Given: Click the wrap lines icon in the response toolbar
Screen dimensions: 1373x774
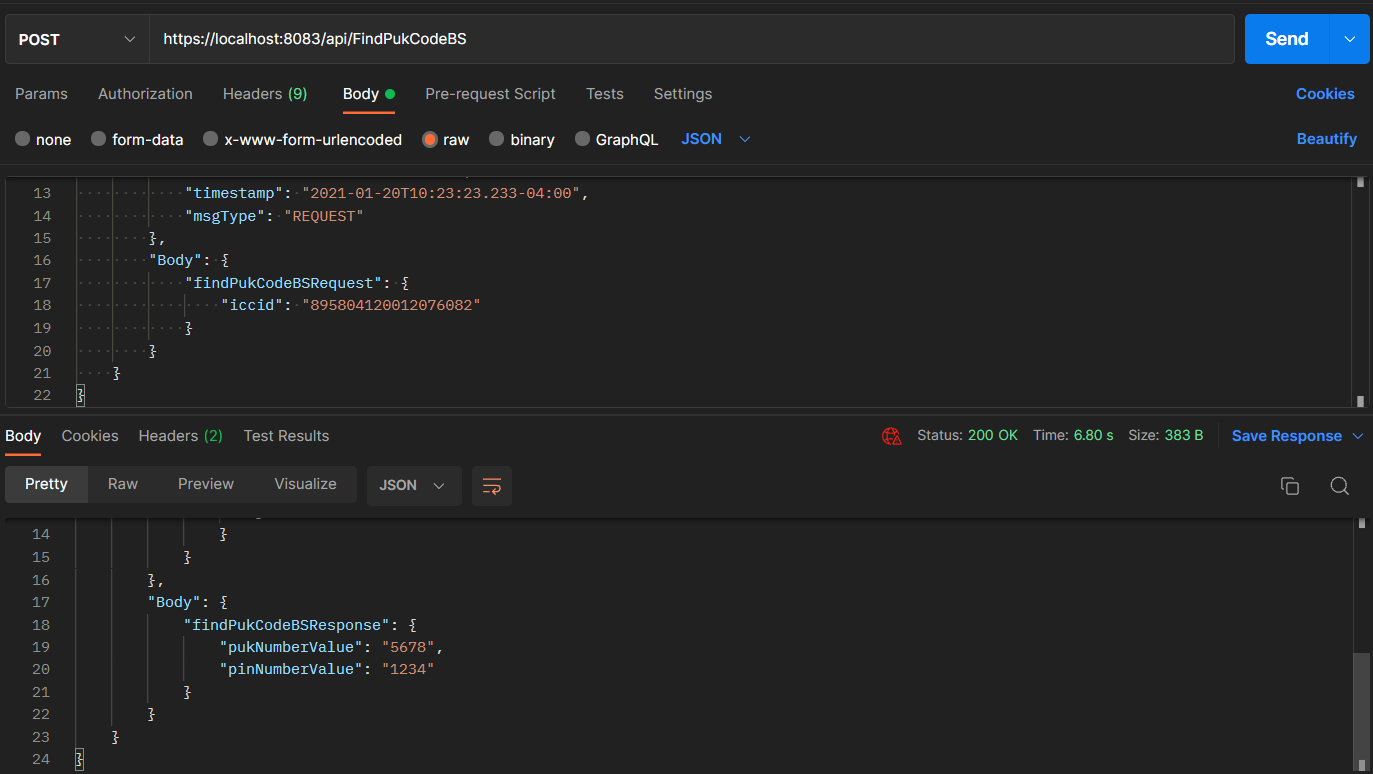Looking at the screenshot, I should [x=492, y=486].
